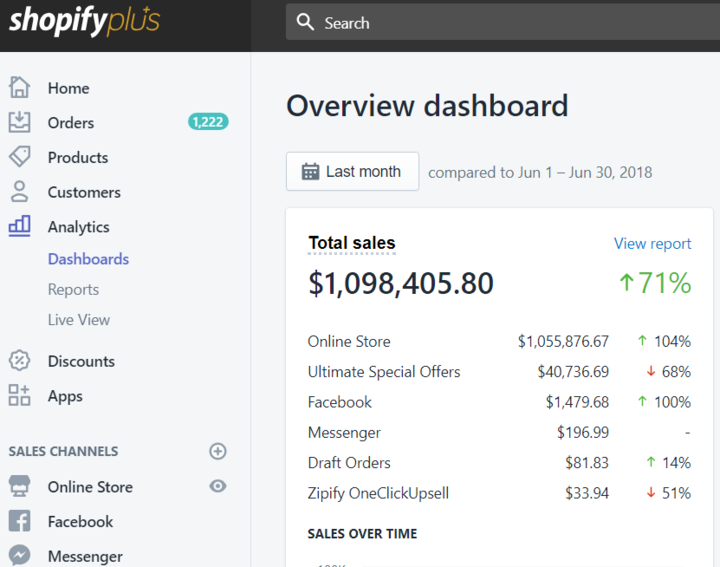This screenshot has height=567, width=720.
Task: Click the Products tag icon
Action: pyautogui.click(x=19, y=157)
